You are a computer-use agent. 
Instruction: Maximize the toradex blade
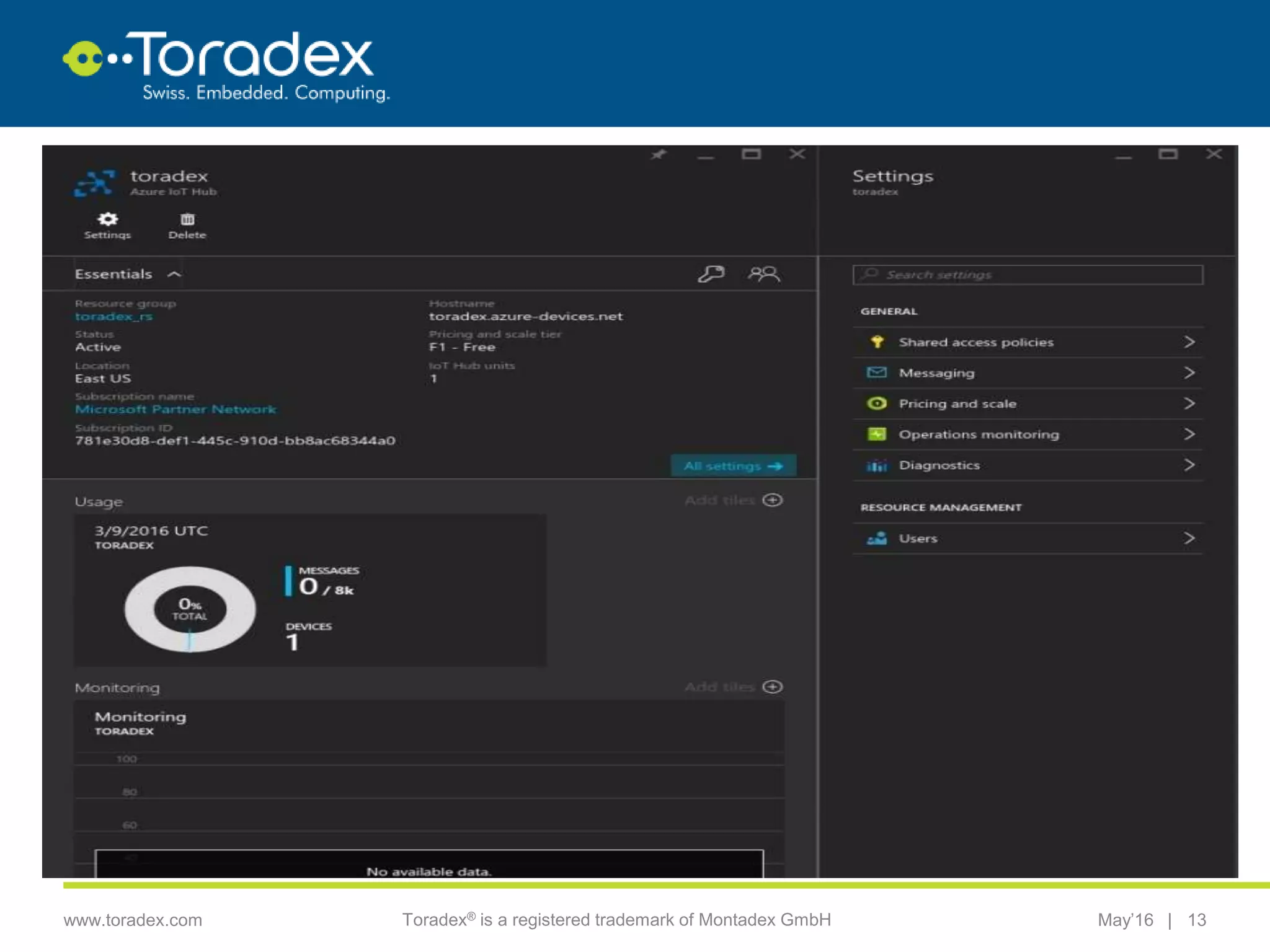pos(751,154)
